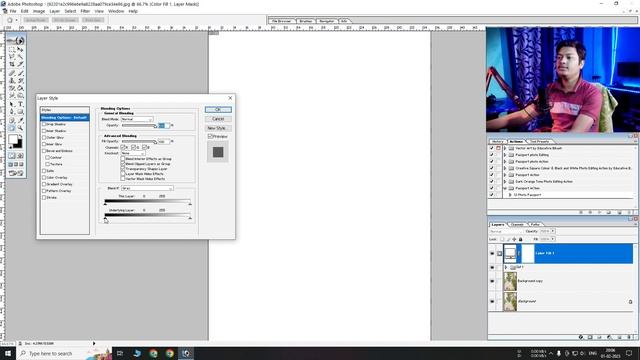Open the Layers Opacity dropdown arrow
This screenshot has width=640, height=360.
(553, 231)
